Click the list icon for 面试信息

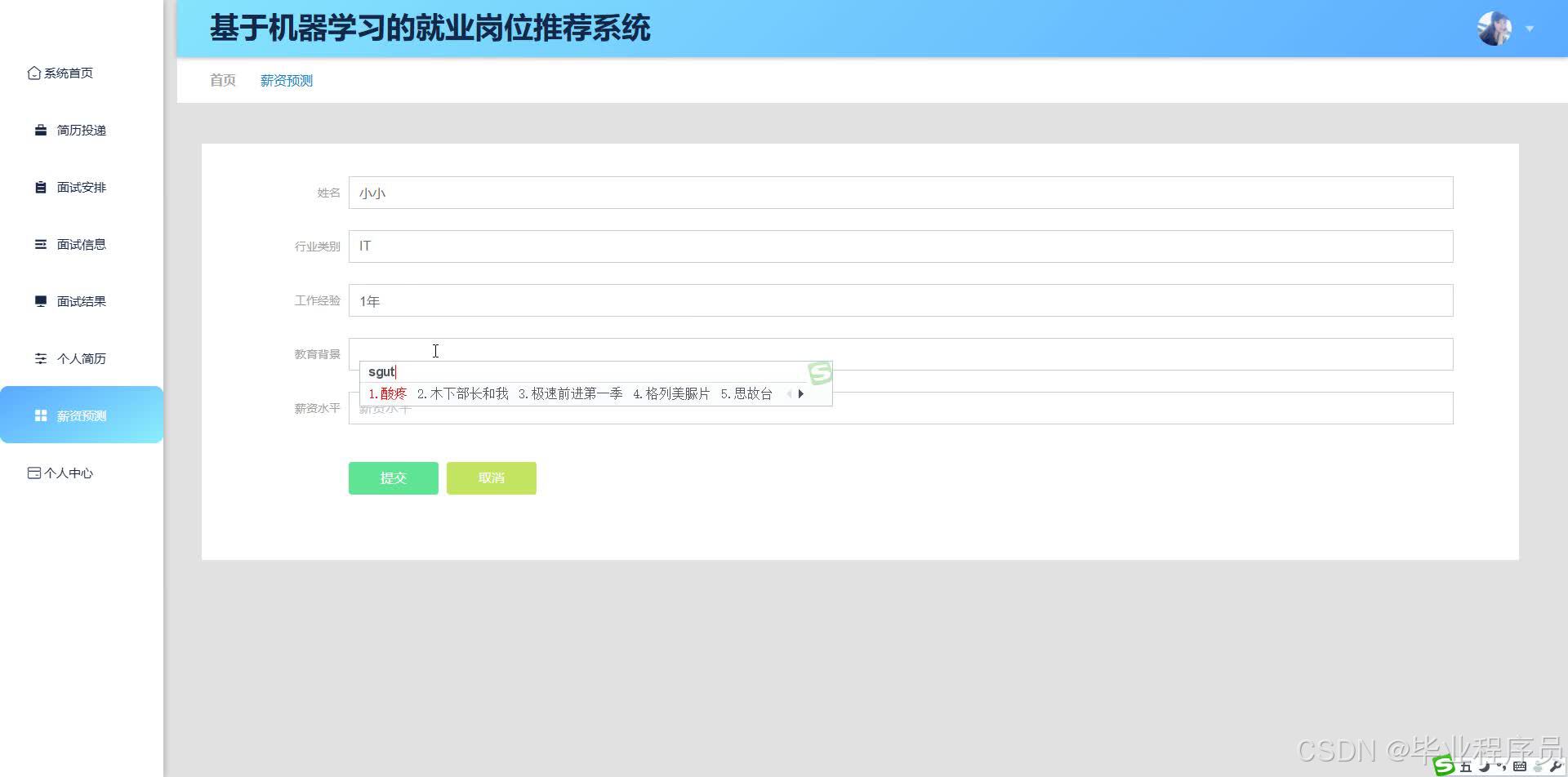click(x=41, y=245)
